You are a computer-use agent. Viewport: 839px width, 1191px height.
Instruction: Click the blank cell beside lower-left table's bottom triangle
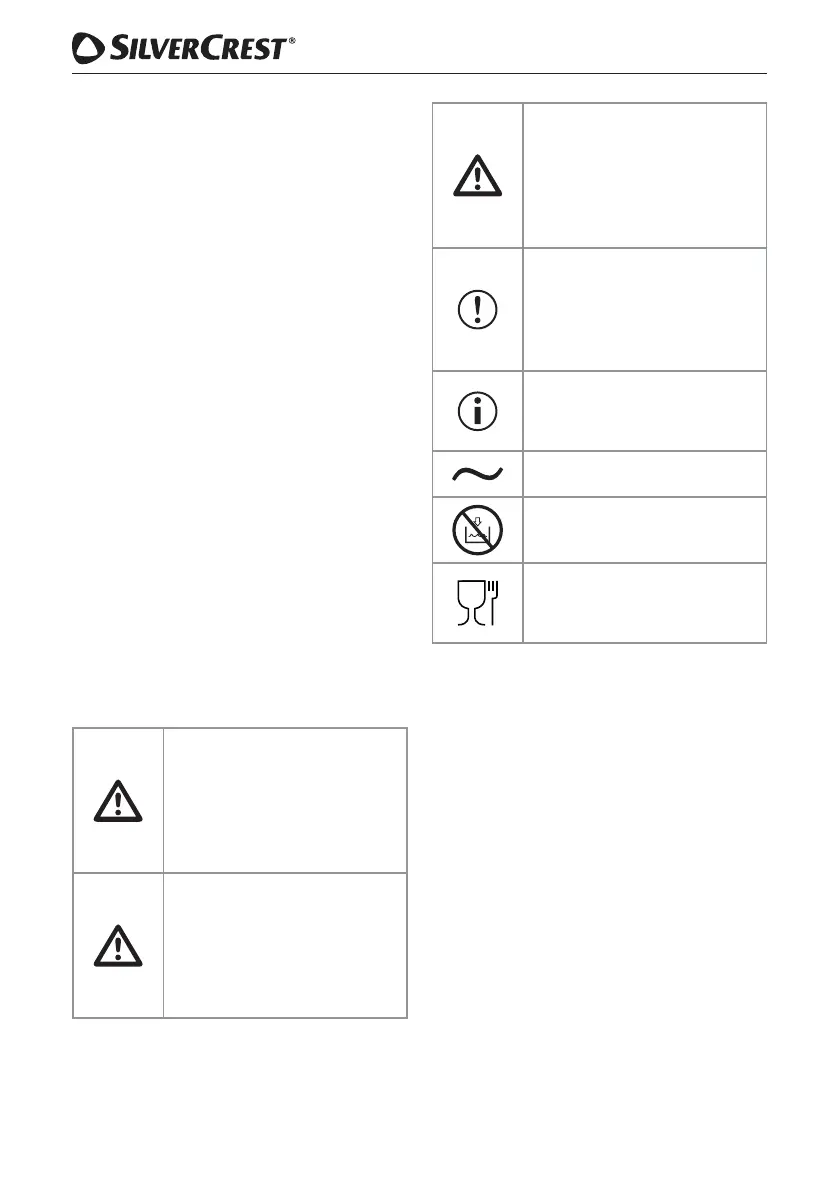coord(285,945)
